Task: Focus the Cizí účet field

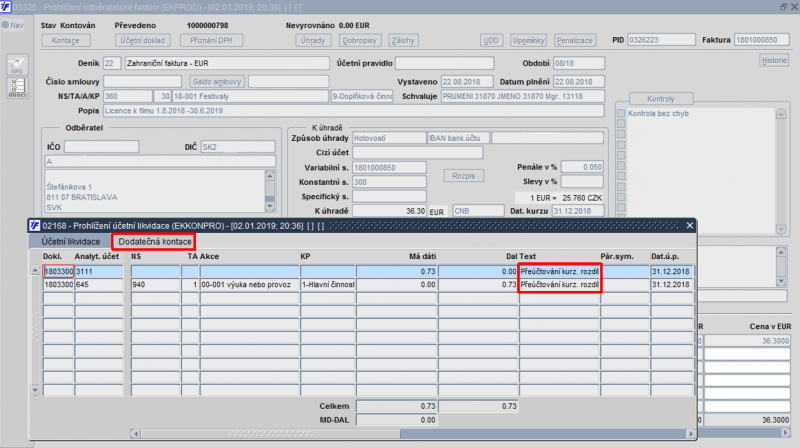Action: [417, 153]
